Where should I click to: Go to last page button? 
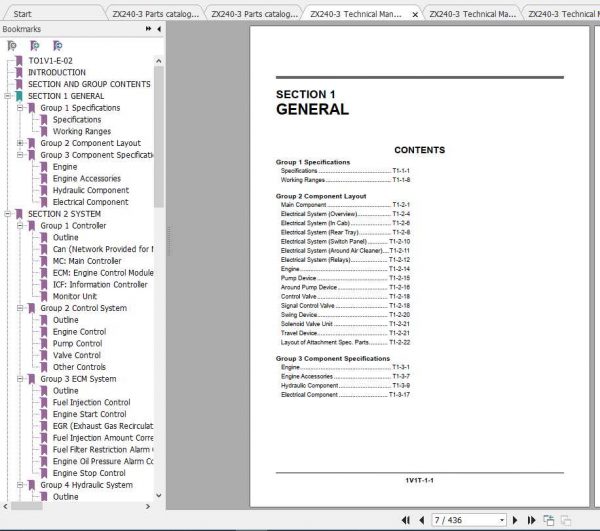[531, 520]
